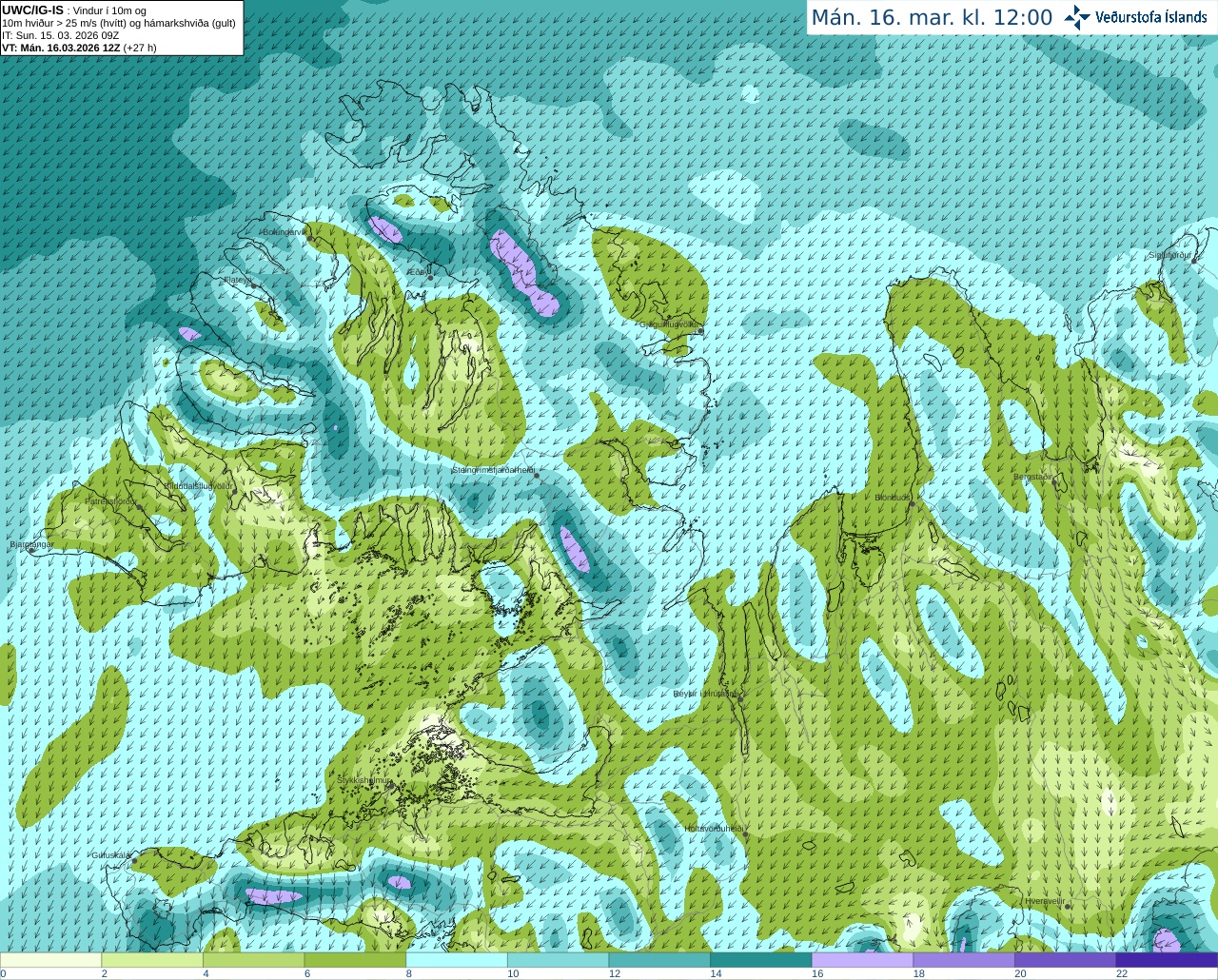Select the 4–6 m/s green legend swatch
The width and height of the screenshot is (1218, 980).
(x=253, y=960)
